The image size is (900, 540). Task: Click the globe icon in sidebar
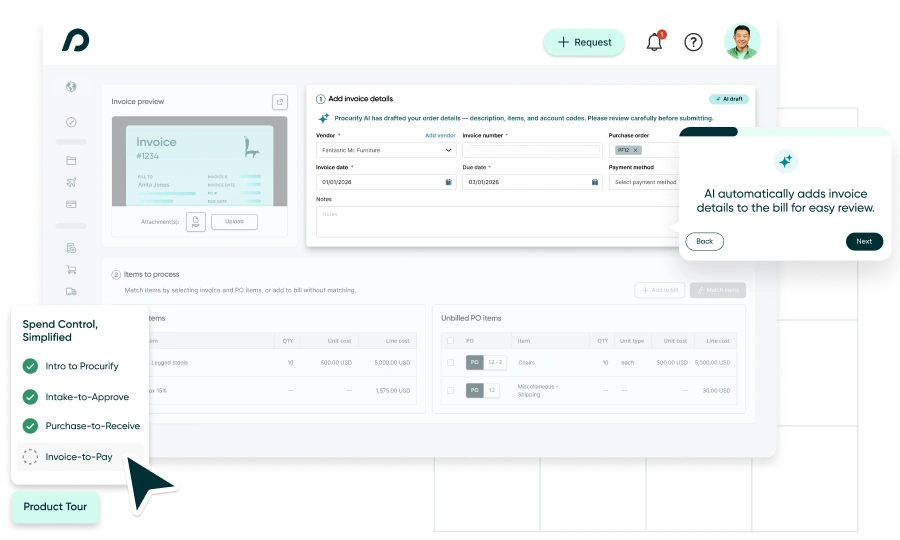(71, 87)
